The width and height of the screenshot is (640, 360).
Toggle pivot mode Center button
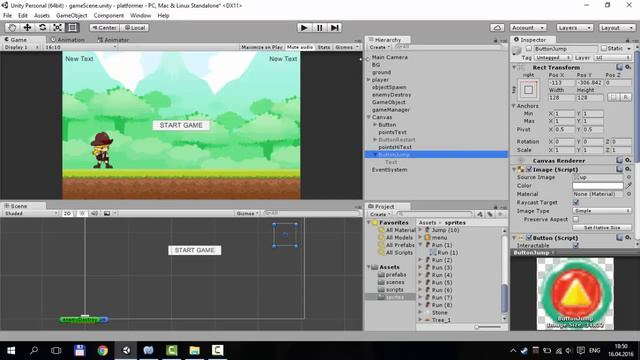pos(104,27)
